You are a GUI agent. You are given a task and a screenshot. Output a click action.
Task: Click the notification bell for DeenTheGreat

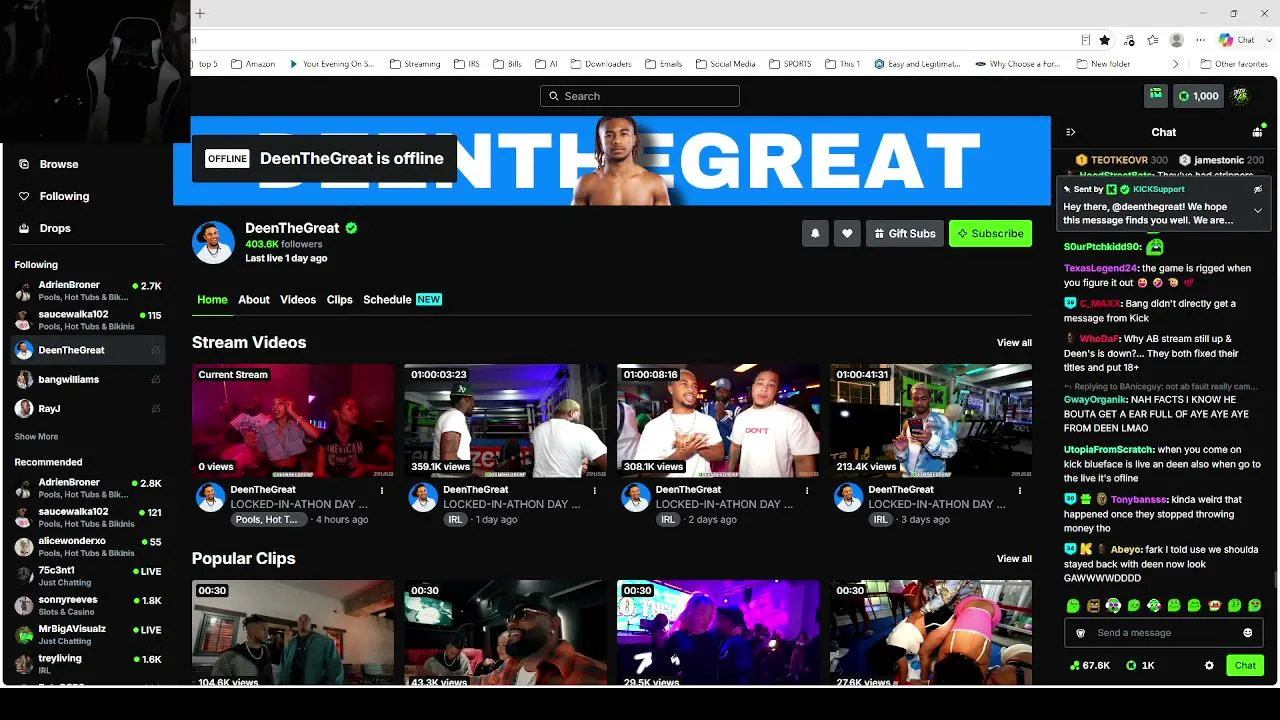click(x=815, y=233)
